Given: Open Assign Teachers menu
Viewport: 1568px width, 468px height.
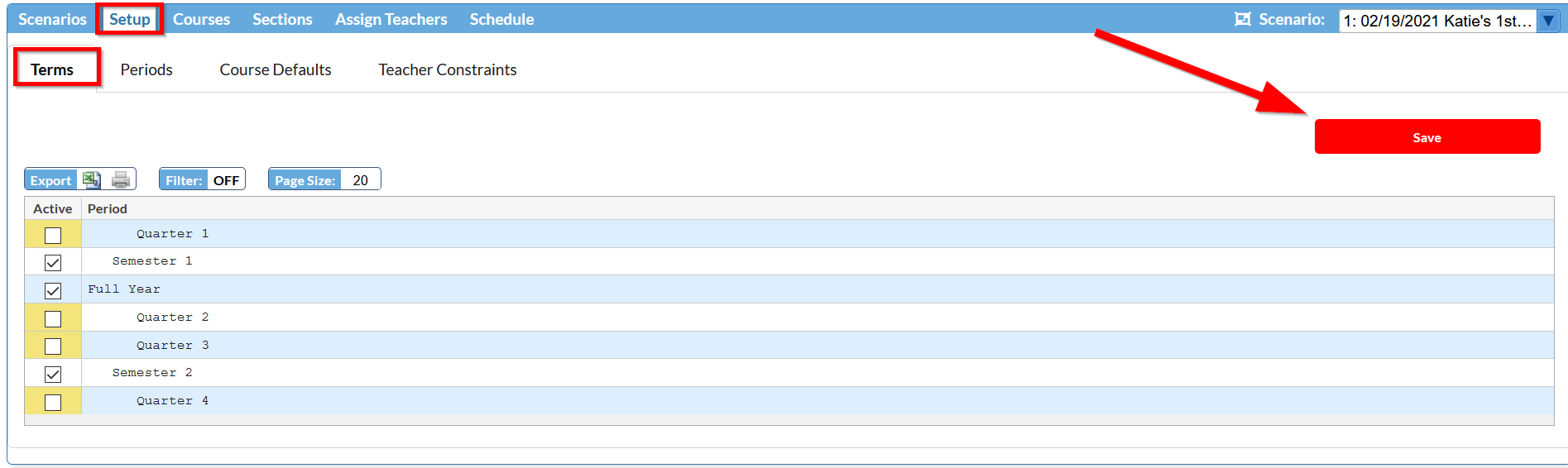Looking at the screenshot, I should [x=391, y=19].
